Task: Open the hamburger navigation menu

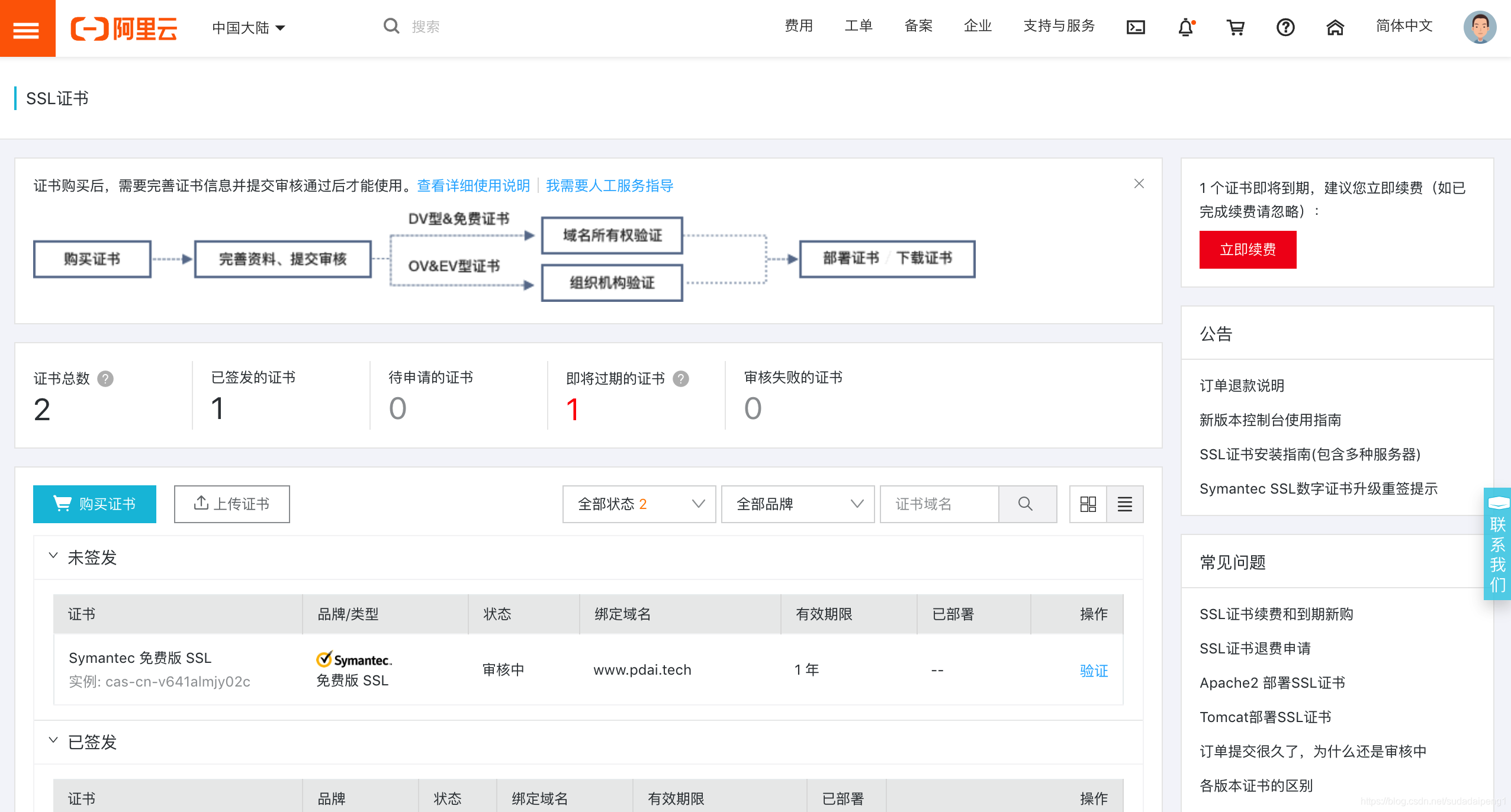Action: click(27, 28)
